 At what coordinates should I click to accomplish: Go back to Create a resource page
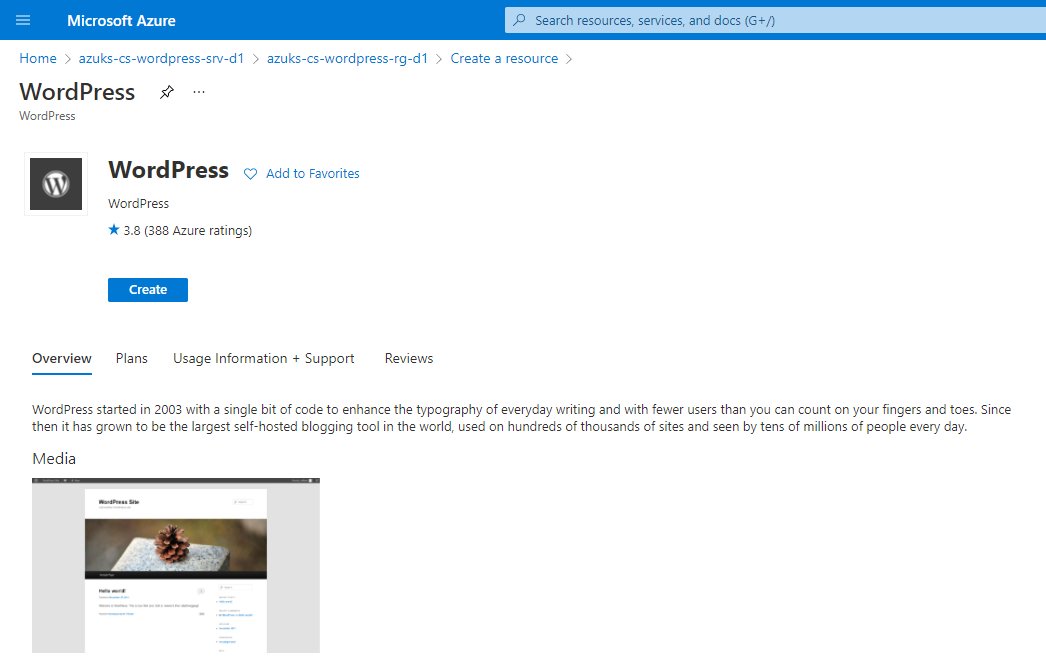504,58
